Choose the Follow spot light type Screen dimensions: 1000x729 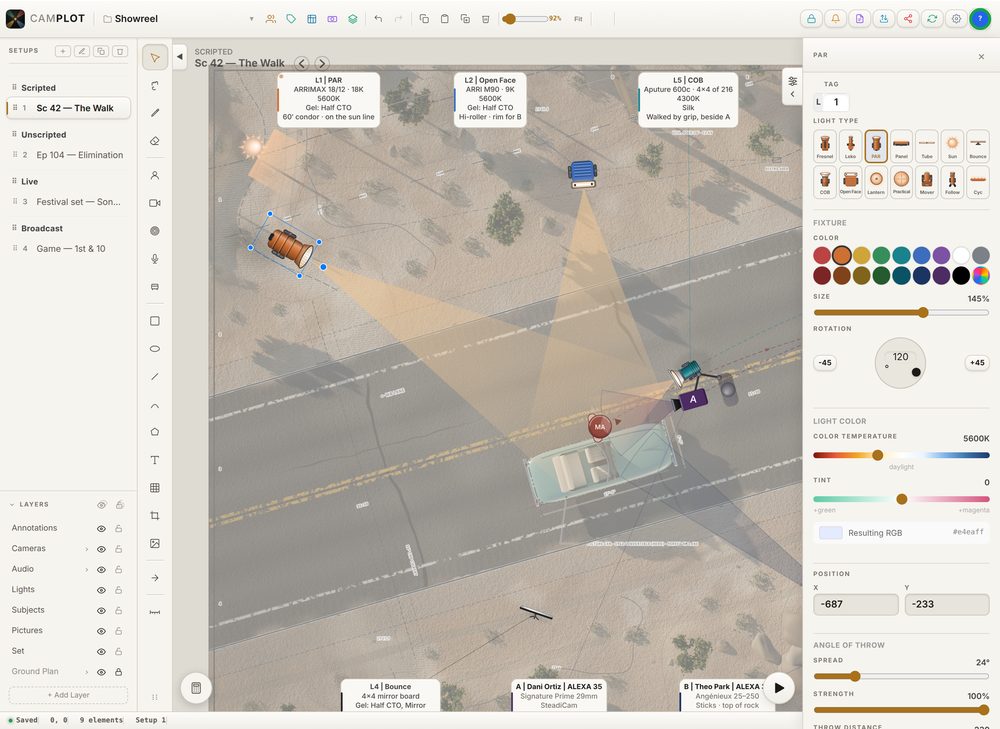click(952, 182)
